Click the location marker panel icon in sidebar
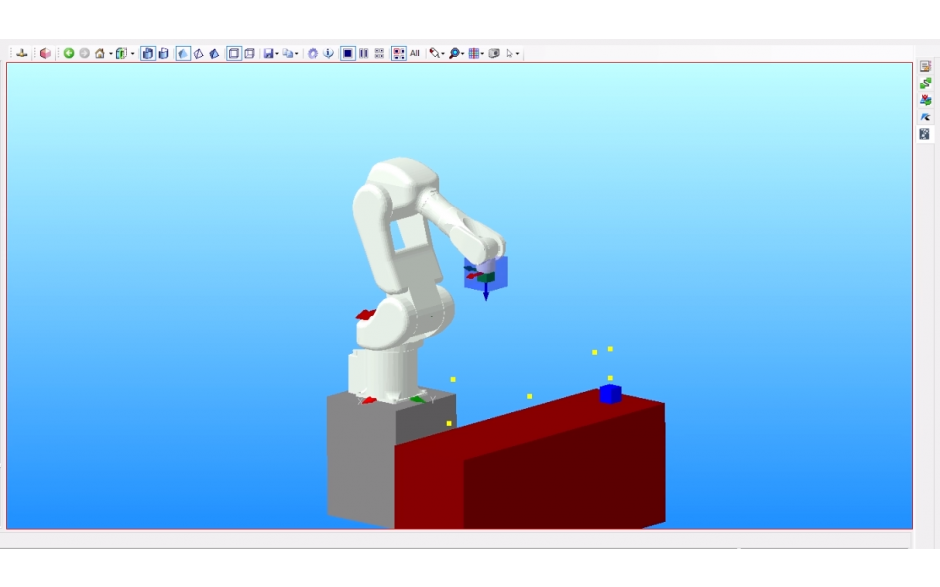The height and width of the screenshot is (587, 940). click(925, 100)
